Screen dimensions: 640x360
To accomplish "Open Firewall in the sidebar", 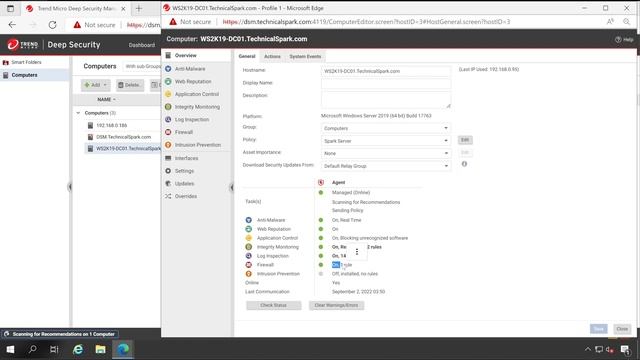I will (x=183, y=132).
